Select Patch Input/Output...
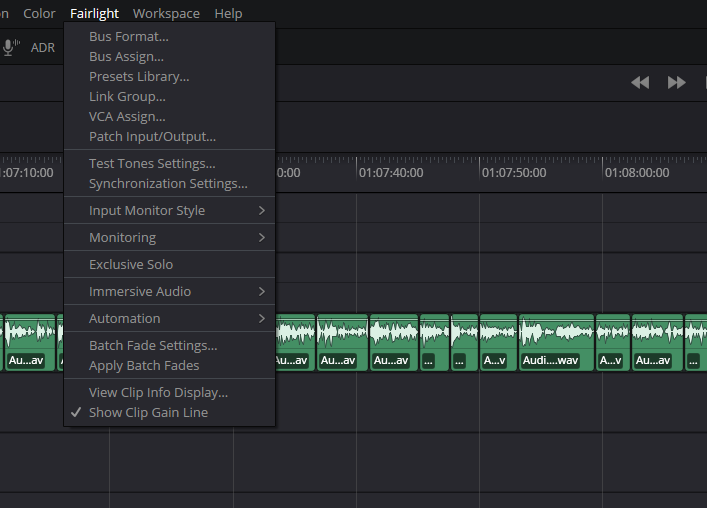The width and height of the screenshot is (707, 508). [x=170, y=136]
